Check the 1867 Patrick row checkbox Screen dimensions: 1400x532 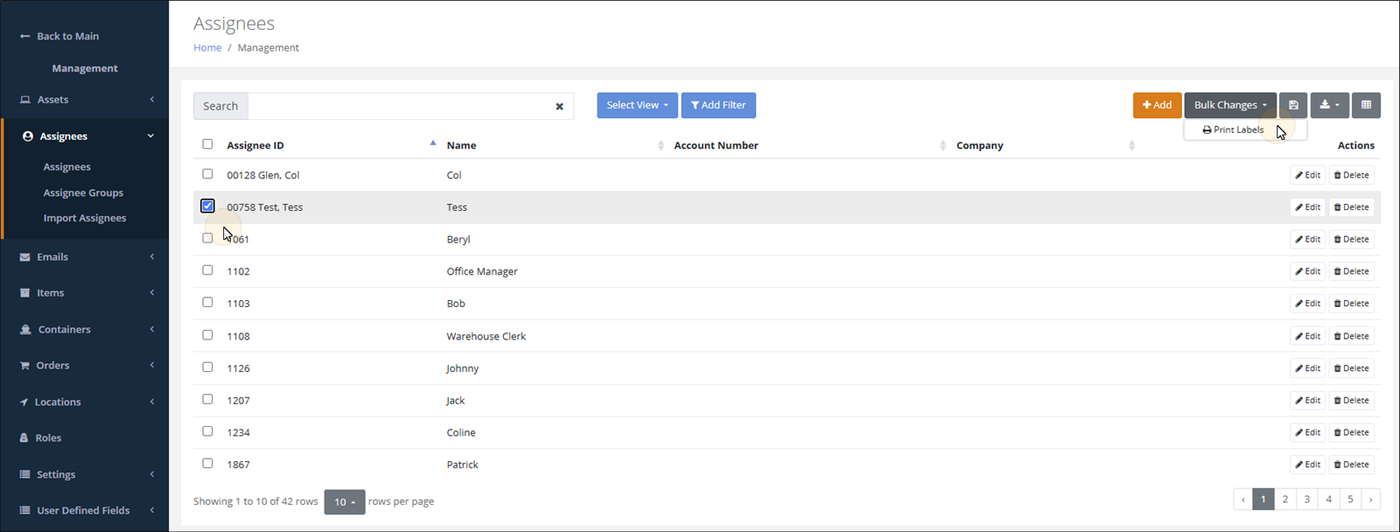click(x=208, y=463)
